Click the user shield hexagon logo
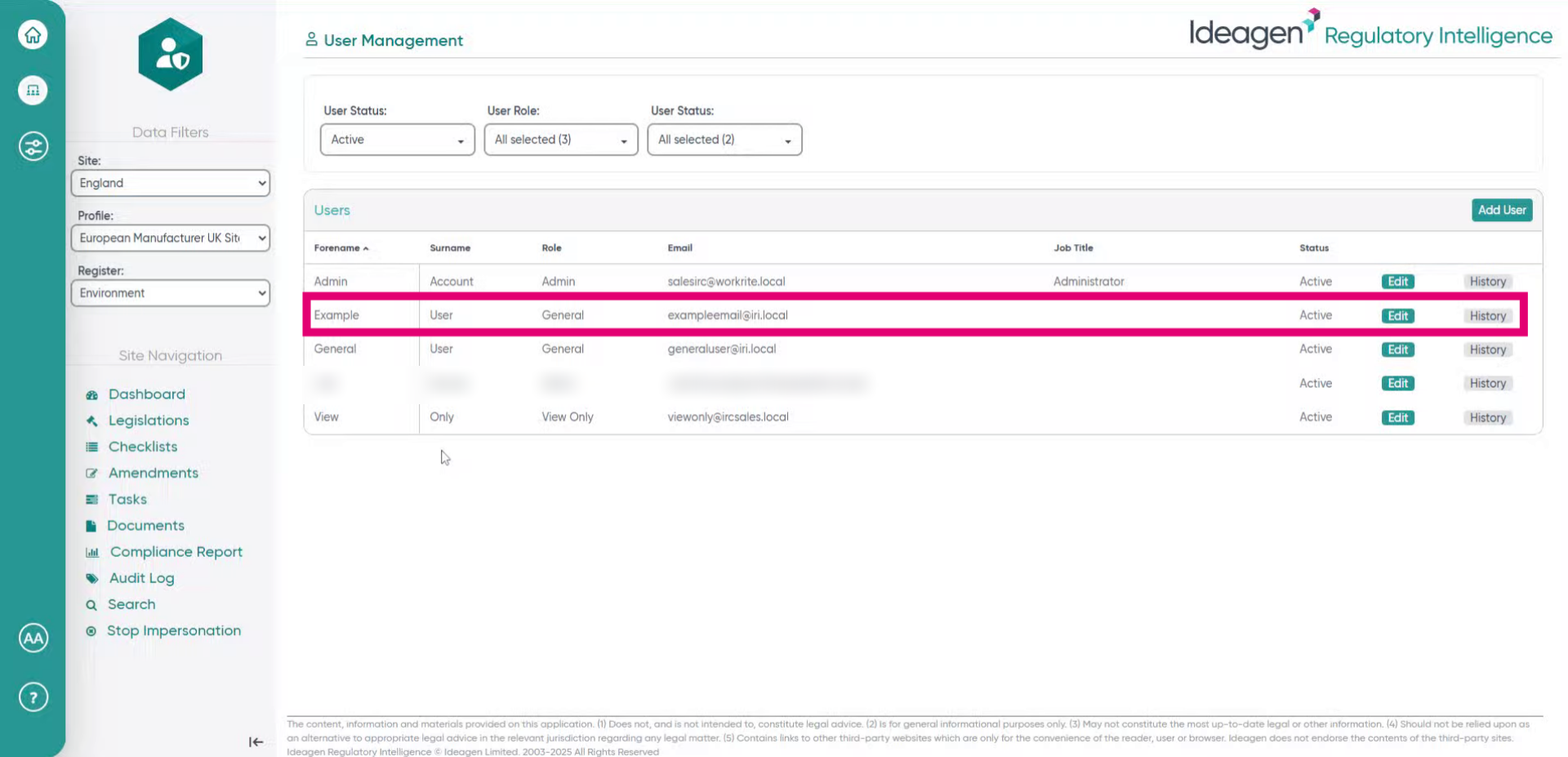 click(171, 54)
